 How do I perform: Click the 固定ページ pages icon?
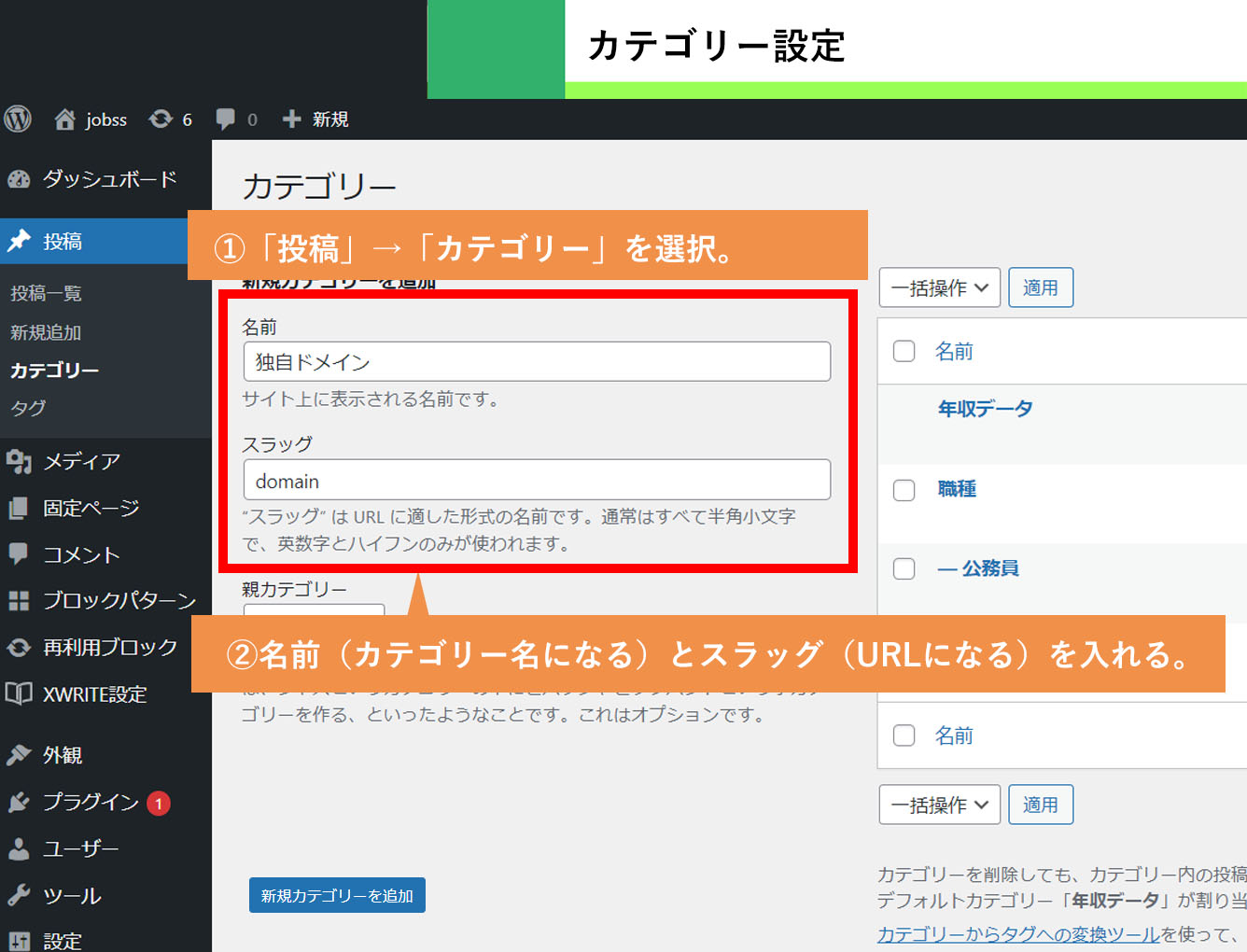(19, 508)
